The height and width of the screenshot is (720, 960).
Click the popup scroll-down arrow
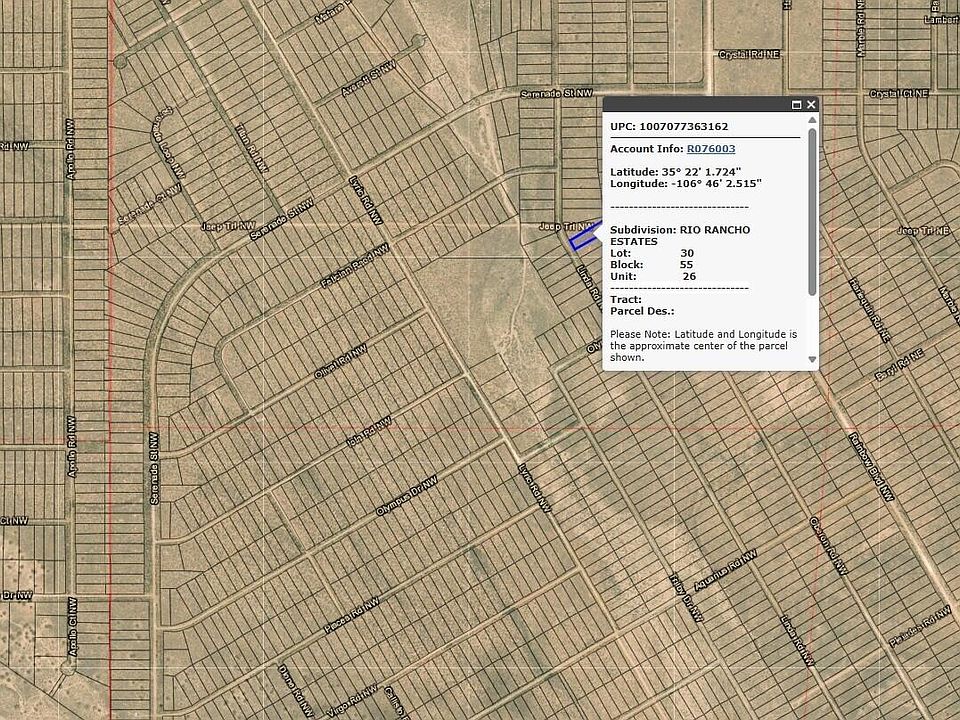(812, 359)
